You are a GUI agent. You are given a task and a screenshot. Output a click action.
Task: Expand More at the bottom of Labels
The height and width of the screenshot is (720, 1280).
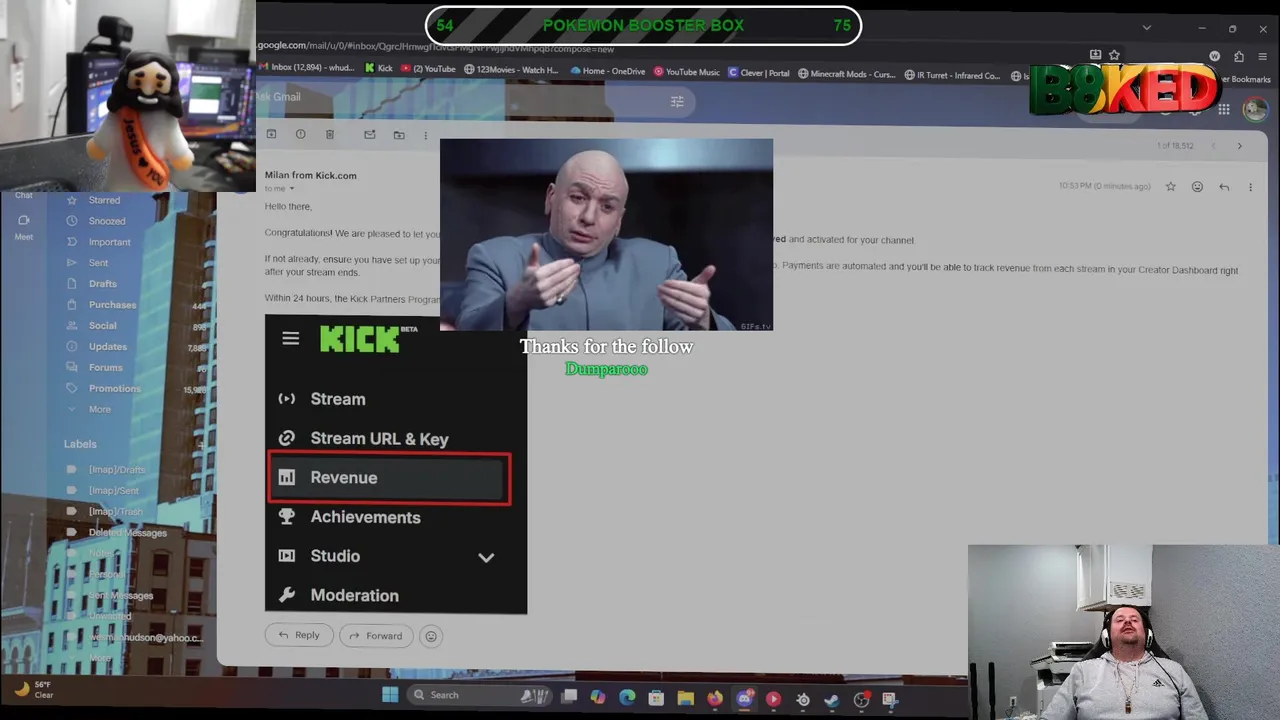tap(99, 658)
